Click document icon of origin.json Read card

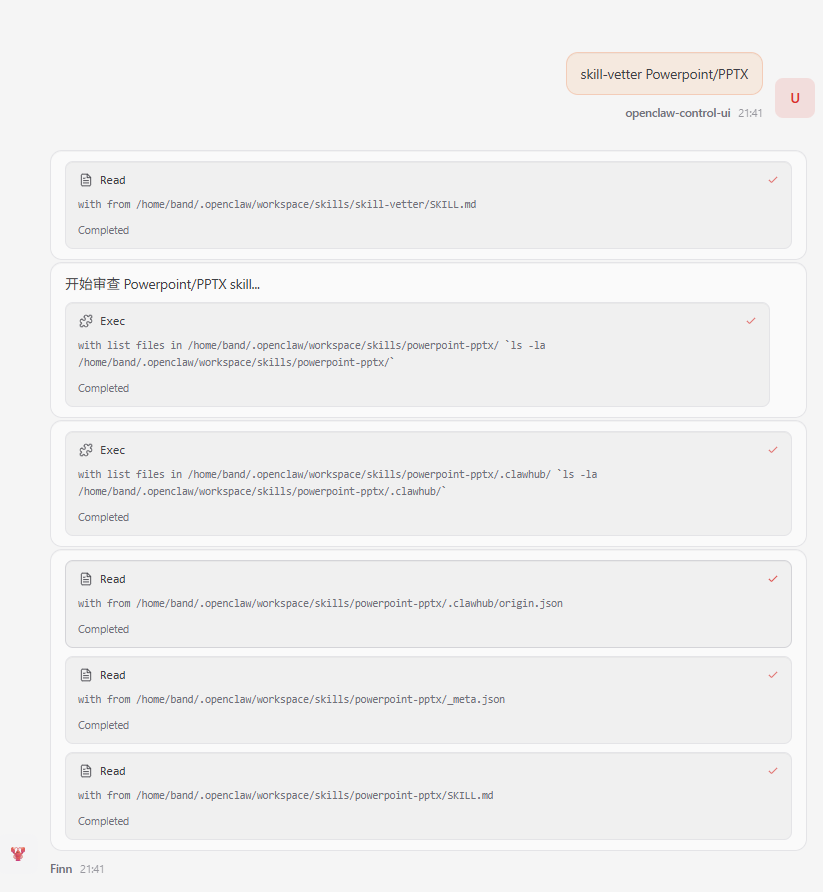[x=86, y=579]
